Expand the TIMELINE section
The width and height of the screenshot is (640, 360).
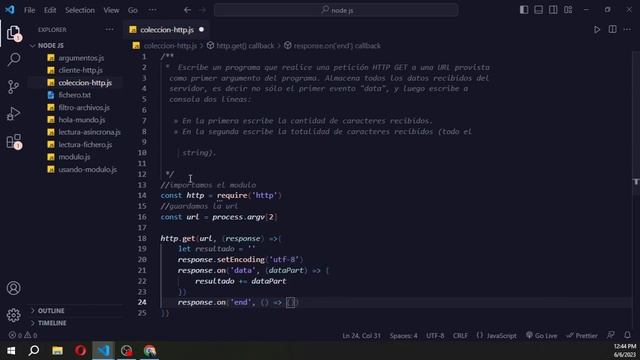coord(52,323)
